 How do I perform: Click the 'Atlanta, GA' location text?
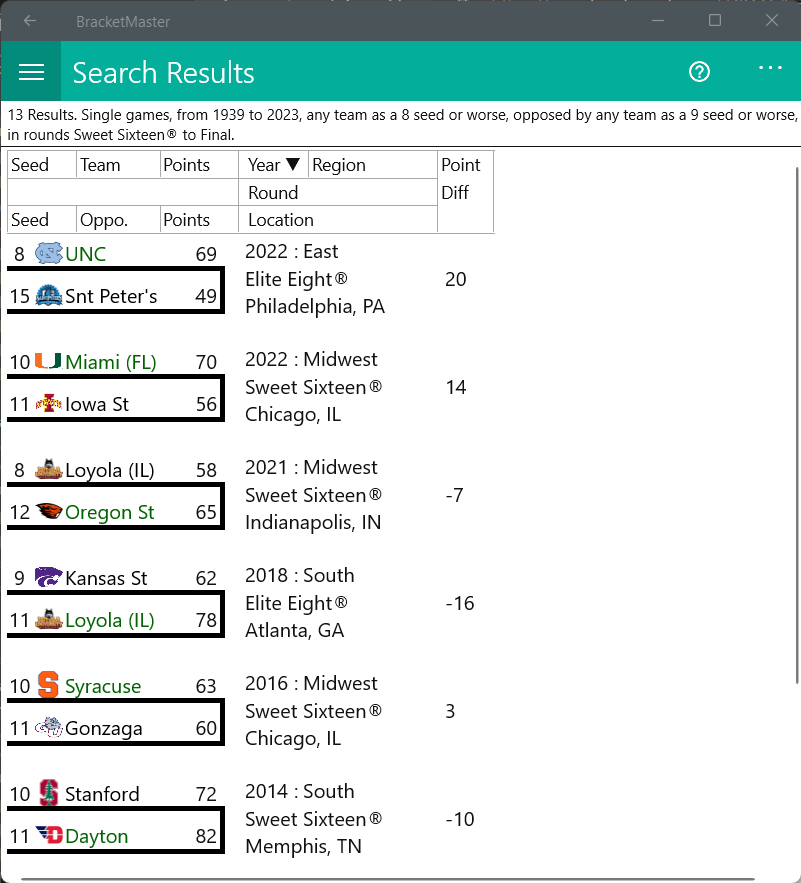pos(294,630)
